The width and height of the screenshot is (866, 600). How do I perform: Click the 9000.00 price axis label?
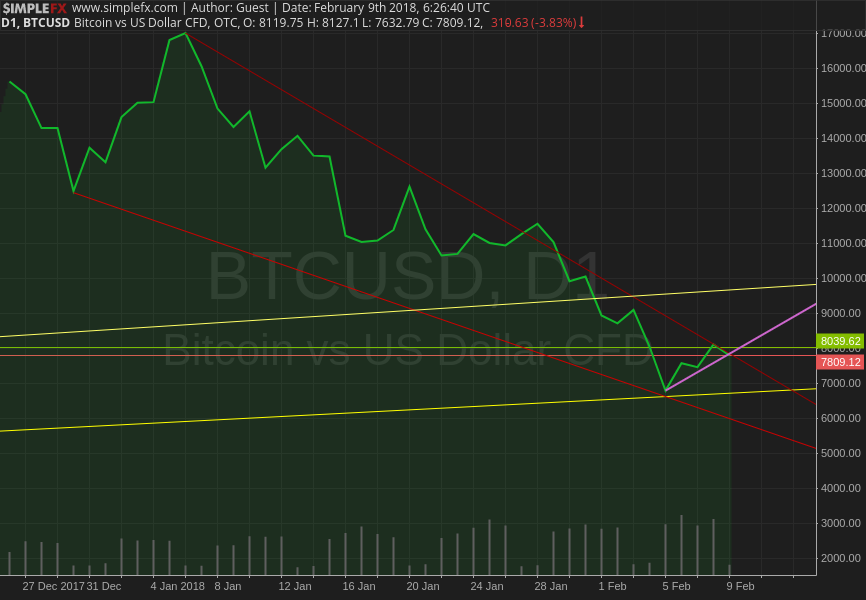(x=841, y=313)
